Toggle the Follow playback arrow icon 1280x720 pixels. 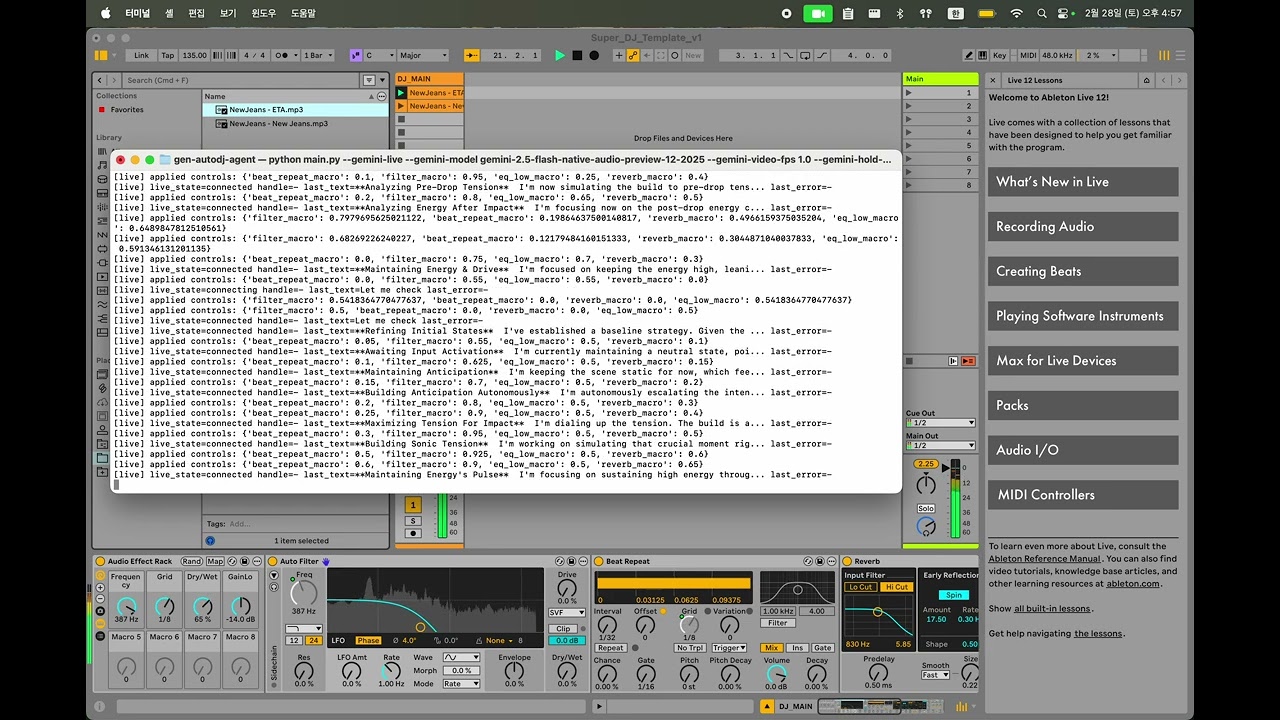click(x=472, y=55)
